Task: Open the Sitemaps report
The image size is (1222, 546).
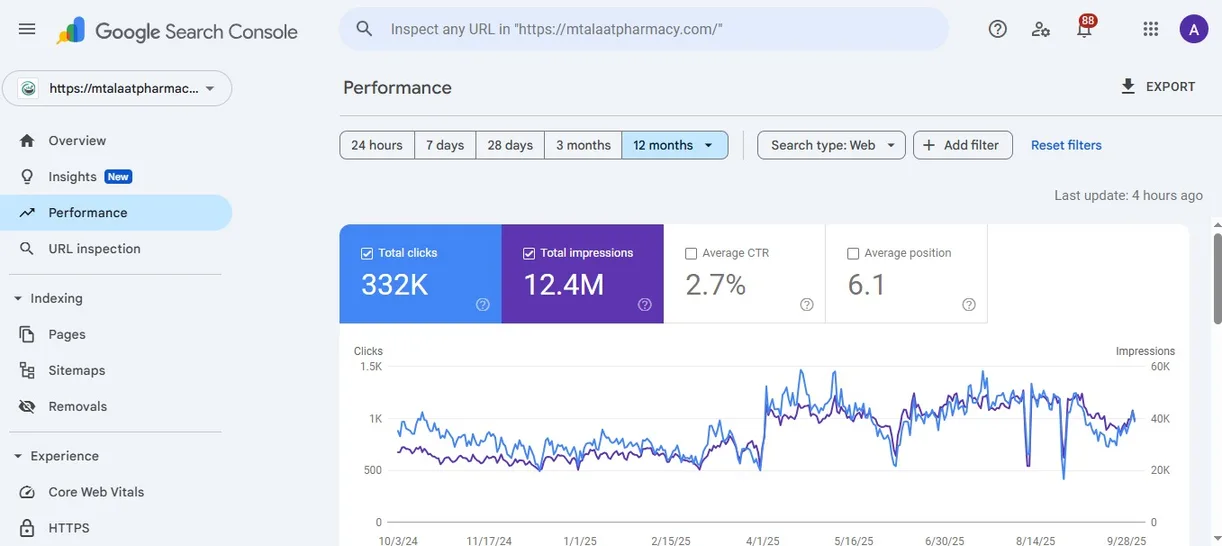Action: (116, 371)
